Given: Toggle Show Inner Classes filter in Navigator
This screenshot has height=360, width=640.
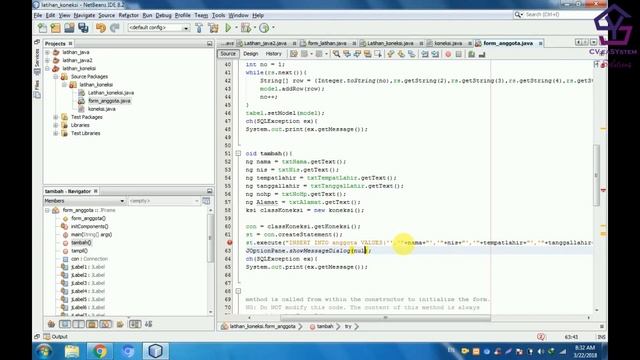Looking at the screenshot, I should (105, 324).
